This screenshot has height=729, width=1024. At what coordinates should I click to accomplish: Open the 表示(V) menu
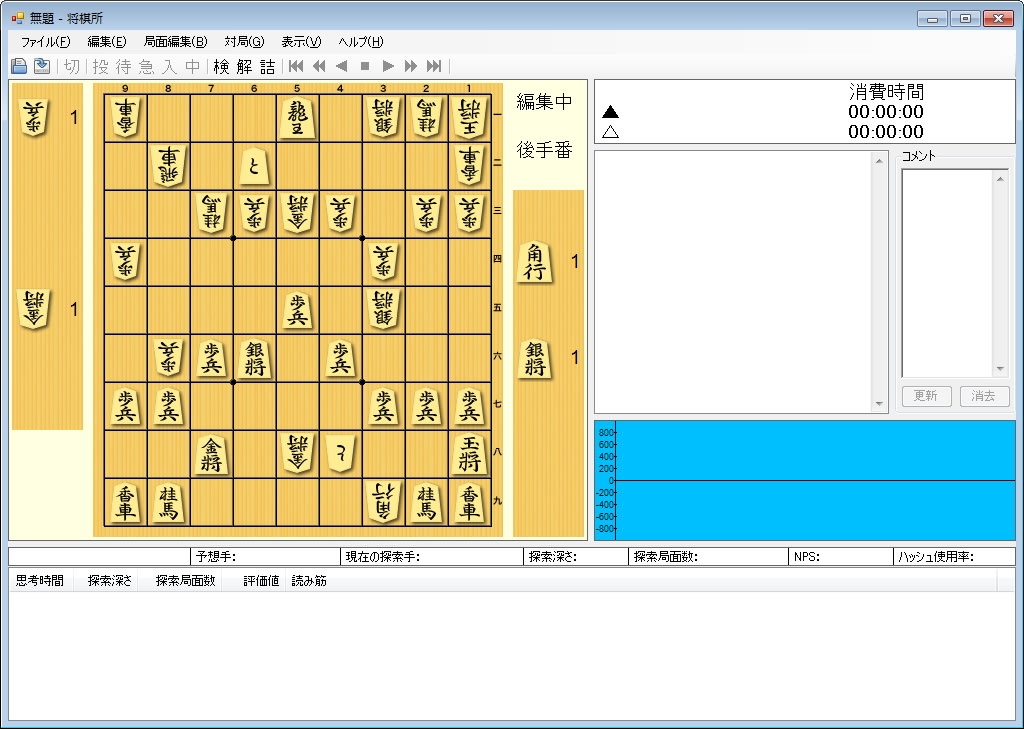click(x=301, y=41)
